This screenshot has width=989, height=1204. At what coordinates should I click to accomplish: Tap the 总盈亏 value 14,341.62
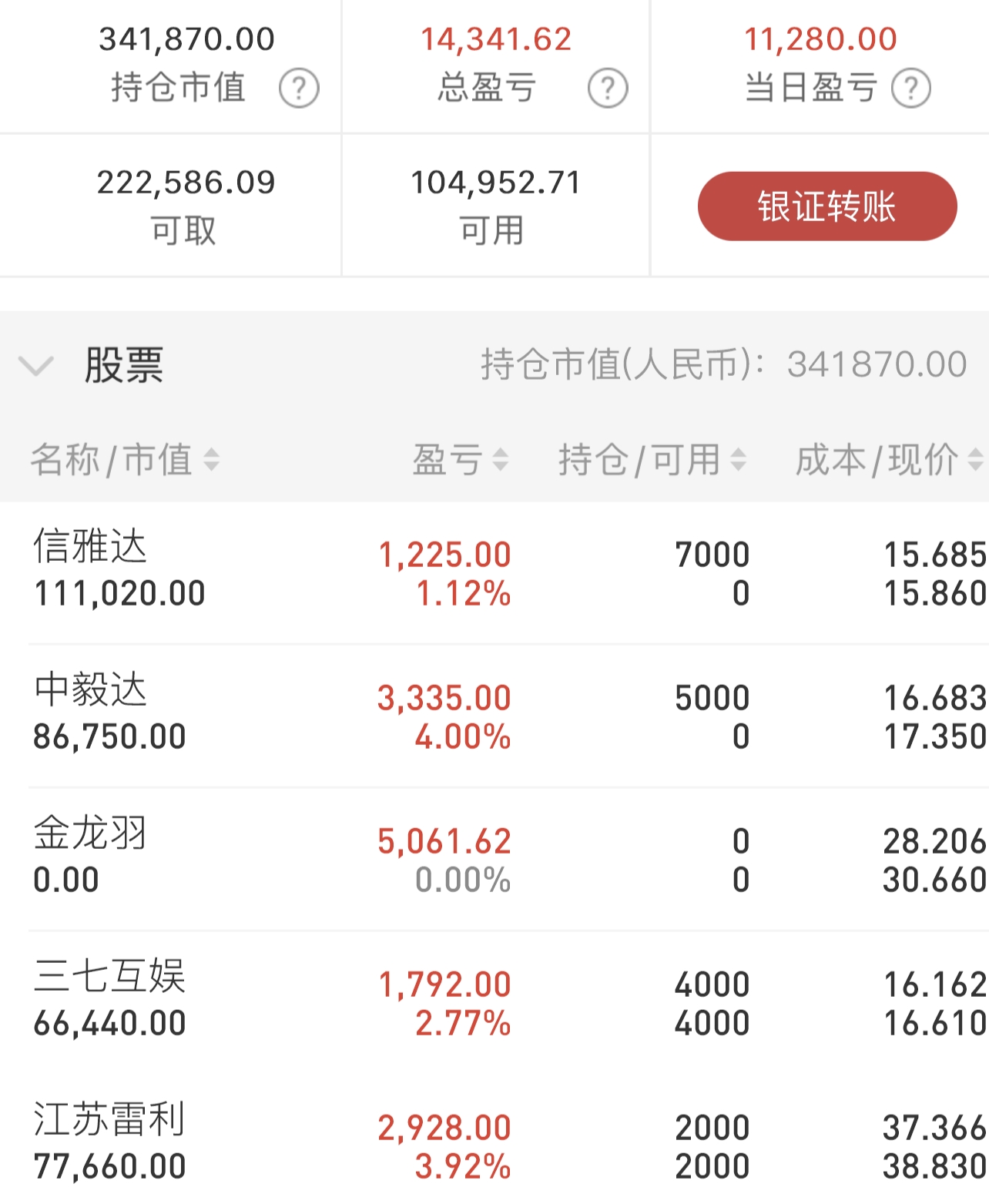pos(496,39)
